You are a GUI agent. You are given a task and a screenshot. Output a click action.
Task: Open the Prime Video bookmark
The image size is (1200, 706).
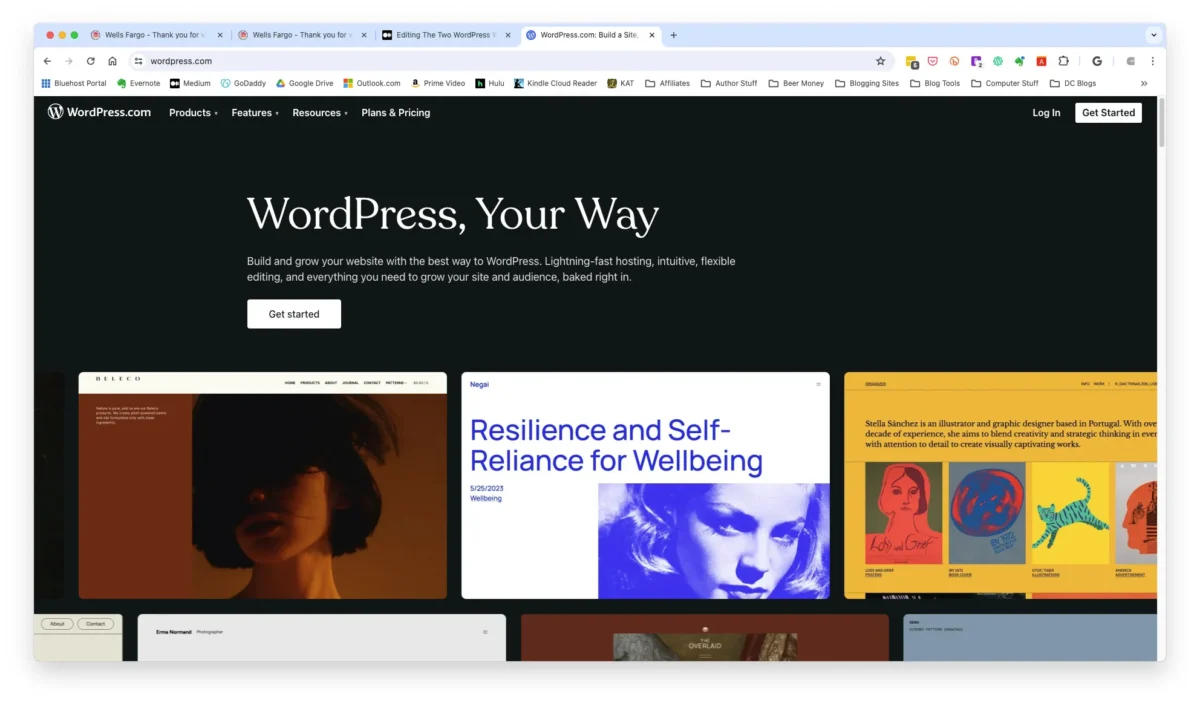438,83
